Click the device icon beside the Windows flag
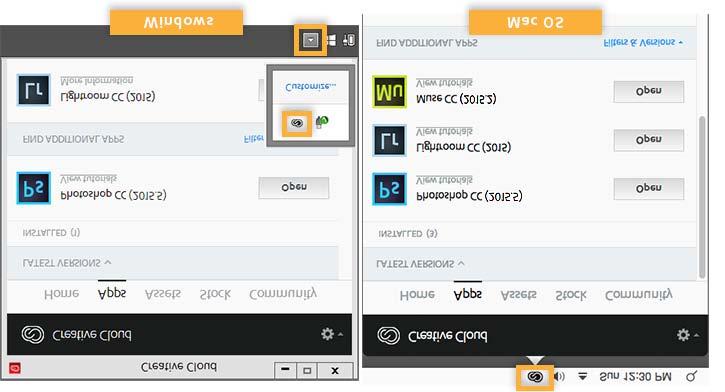This screenshot has height=392, width=725. pos(349,41)
